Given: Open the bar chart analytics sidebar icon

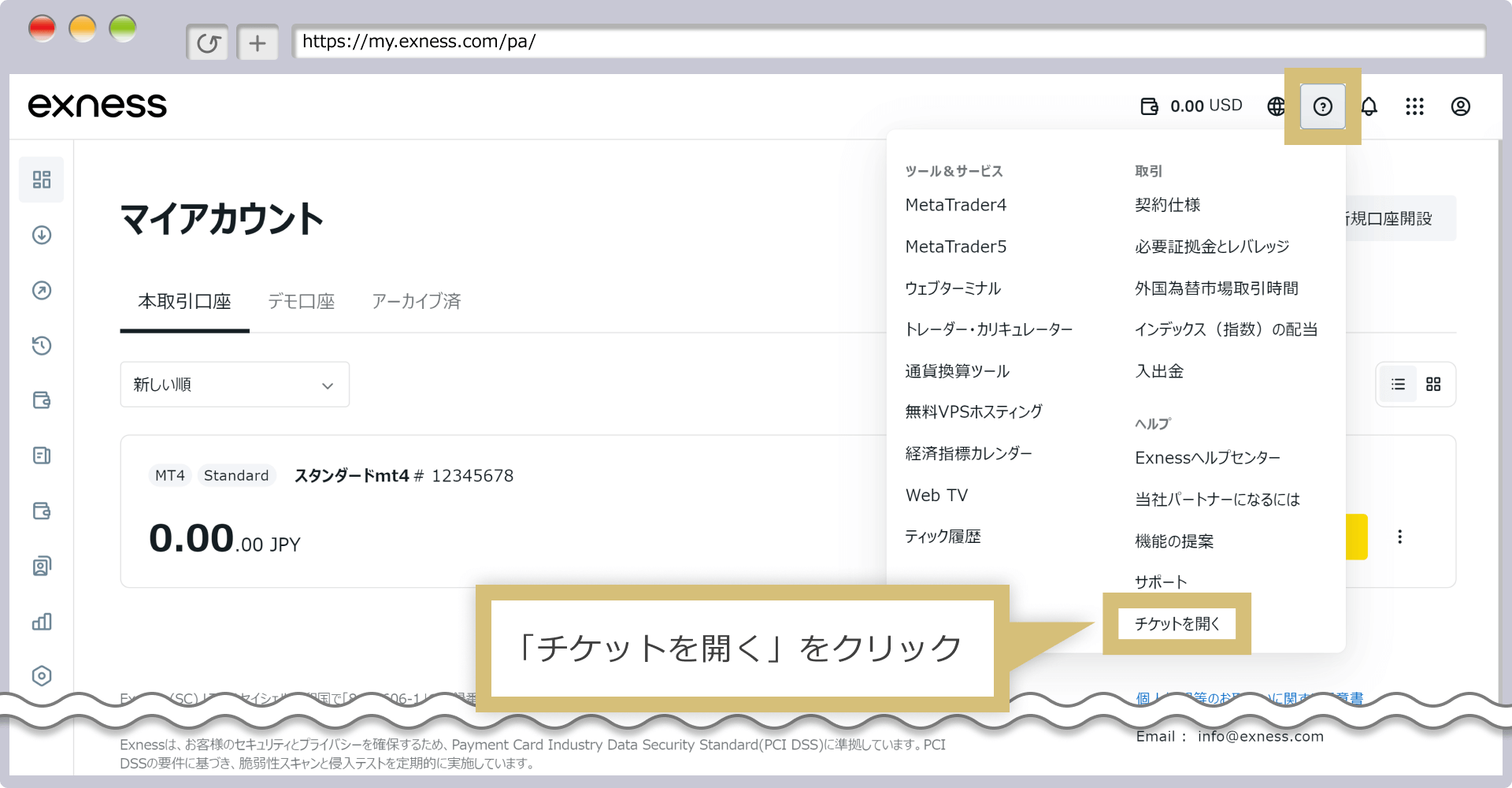Looking at the screenshot, I should pos(42,622).
